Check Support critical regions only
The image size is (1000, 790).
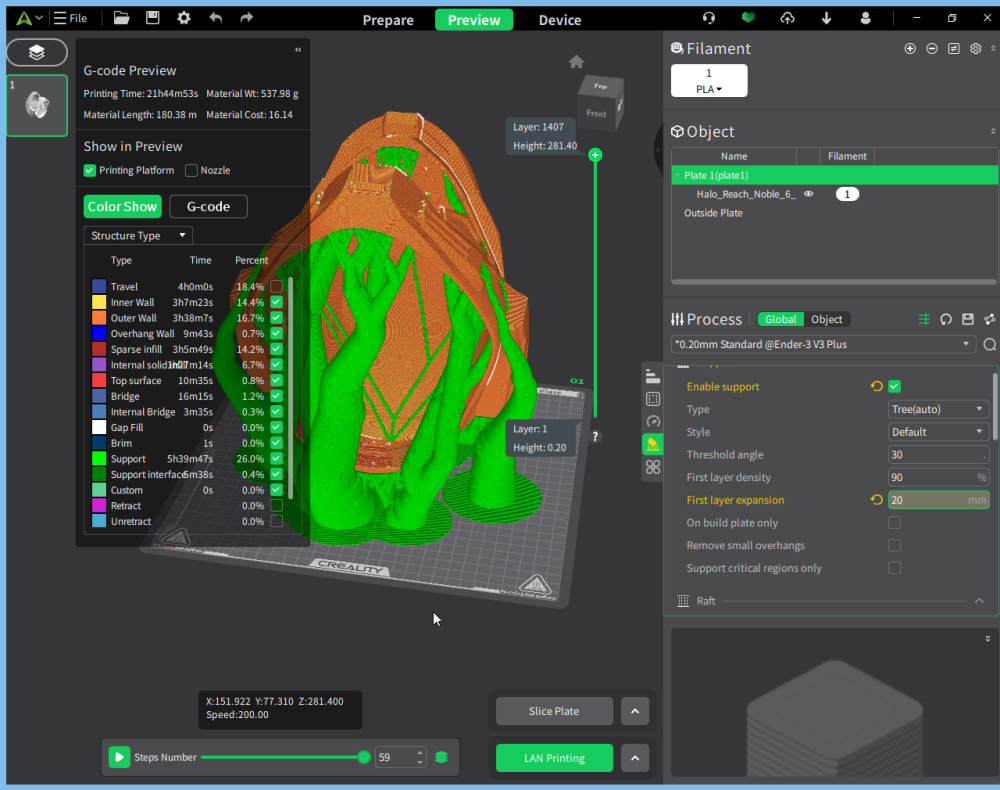894,568
